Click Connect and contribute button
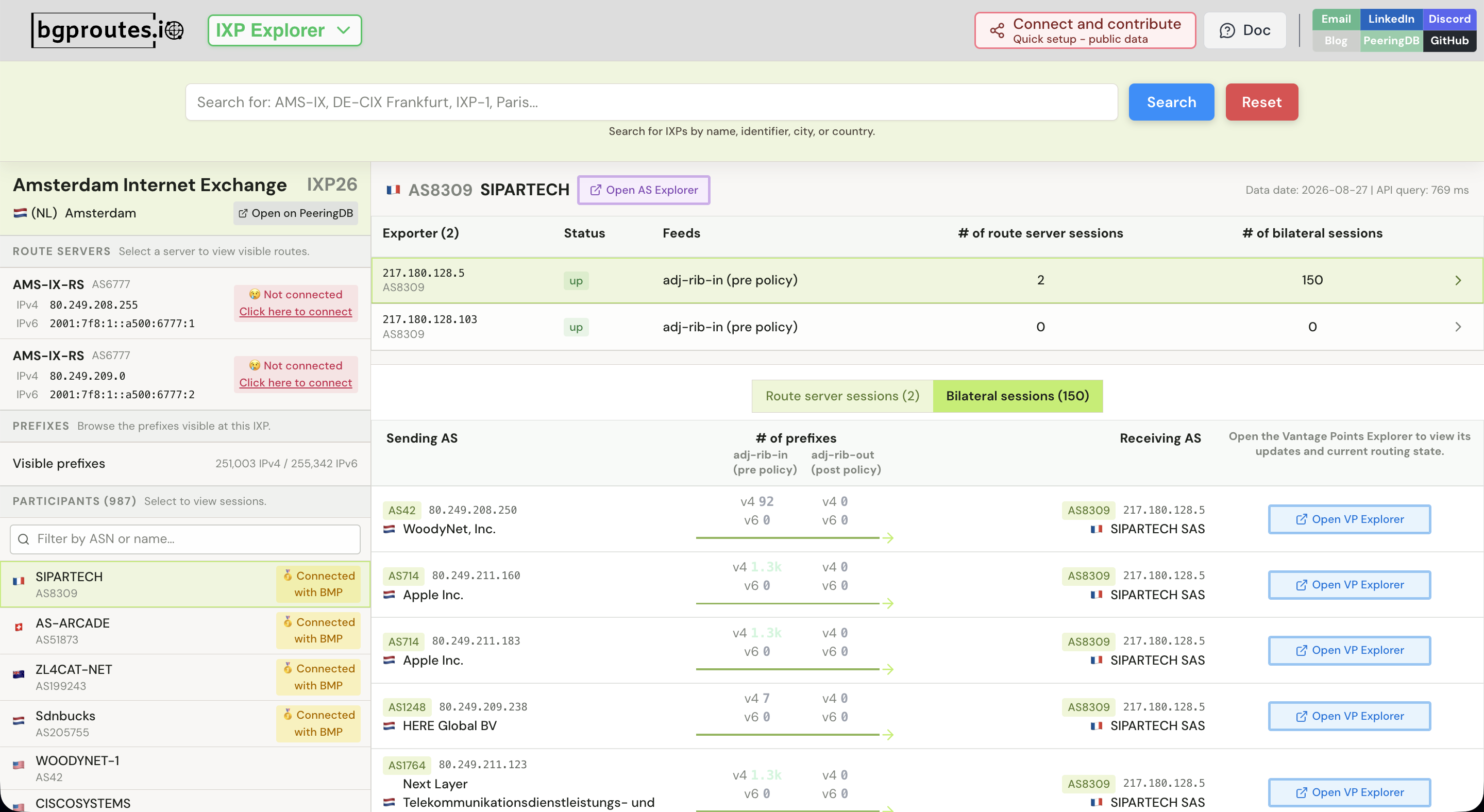Viewport: 1484px width, 812px height. click(x=1085, y=30)
